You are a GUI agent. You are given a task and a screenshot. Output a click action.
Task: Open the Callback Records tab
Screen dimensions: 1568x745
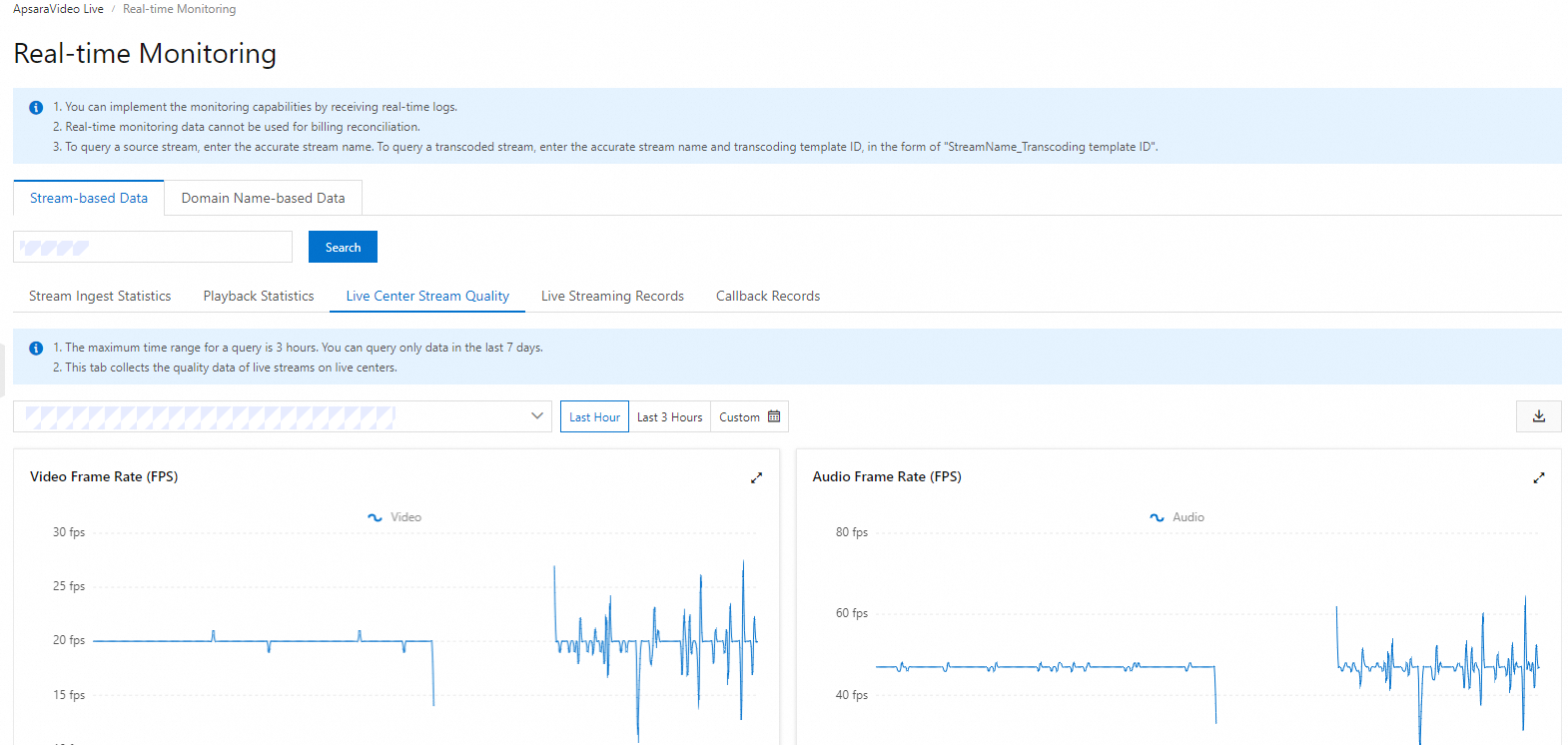pos(768,296)
